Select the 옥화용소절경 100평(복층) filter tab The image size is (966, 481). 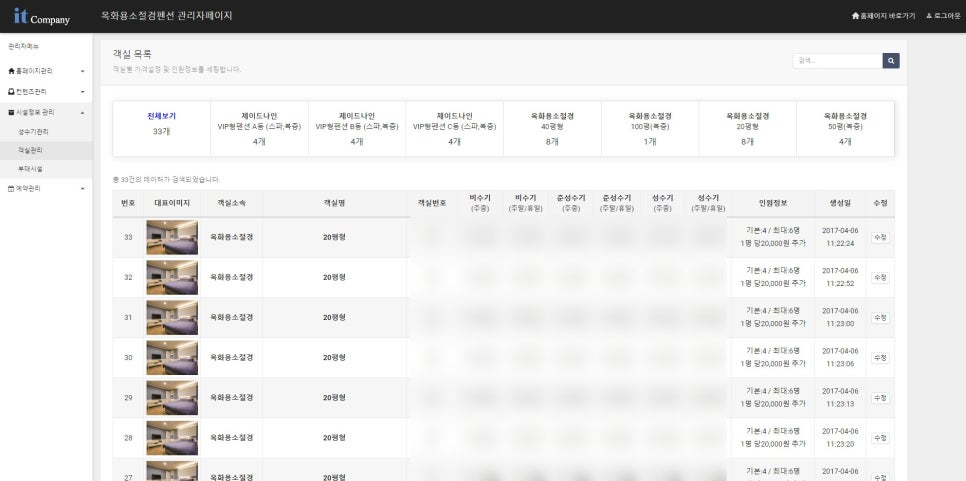tap(650, 129)
